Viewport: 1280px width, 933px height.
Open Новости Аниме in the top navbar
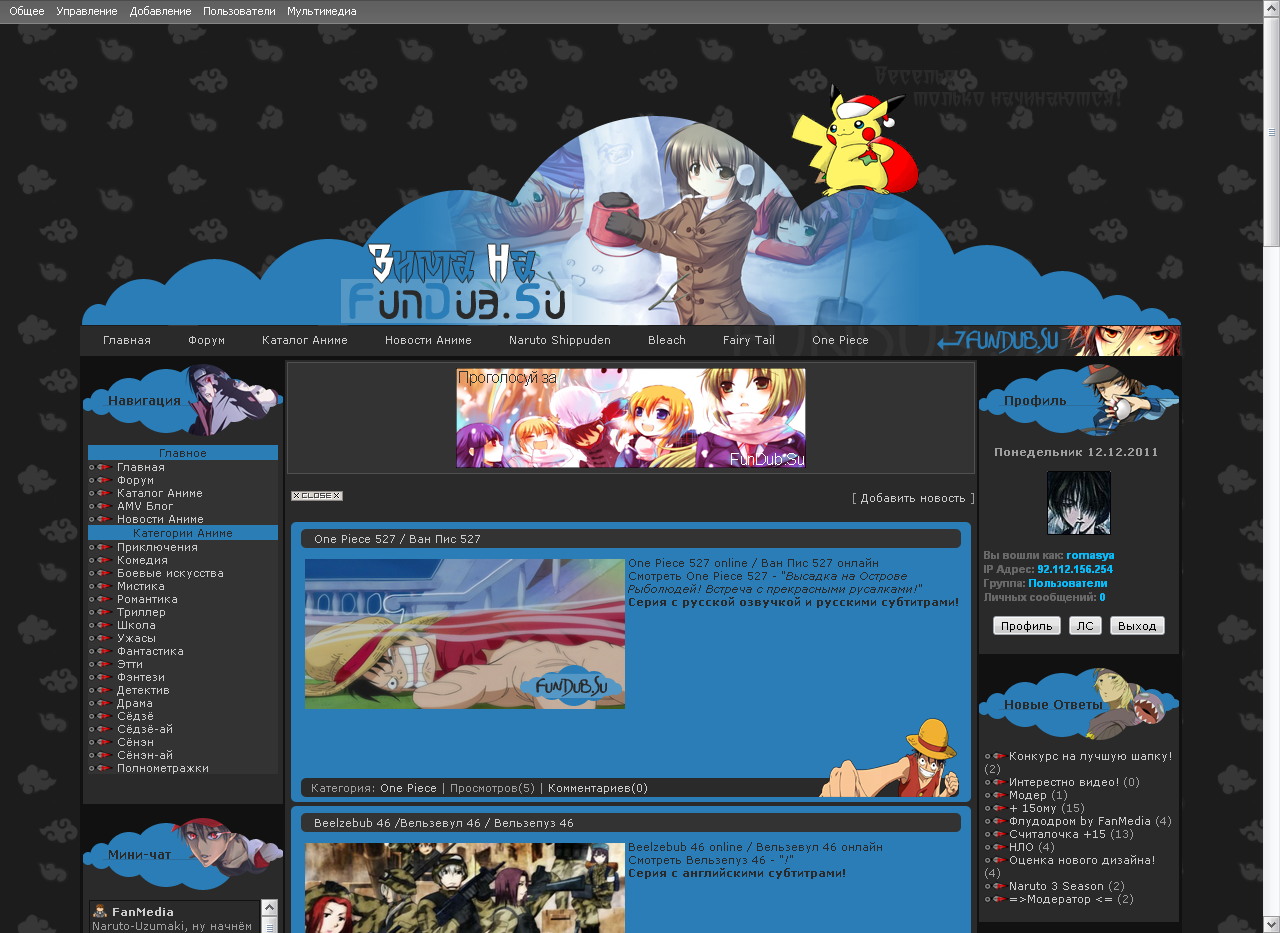pyautogui.click(x=428, y=340)
